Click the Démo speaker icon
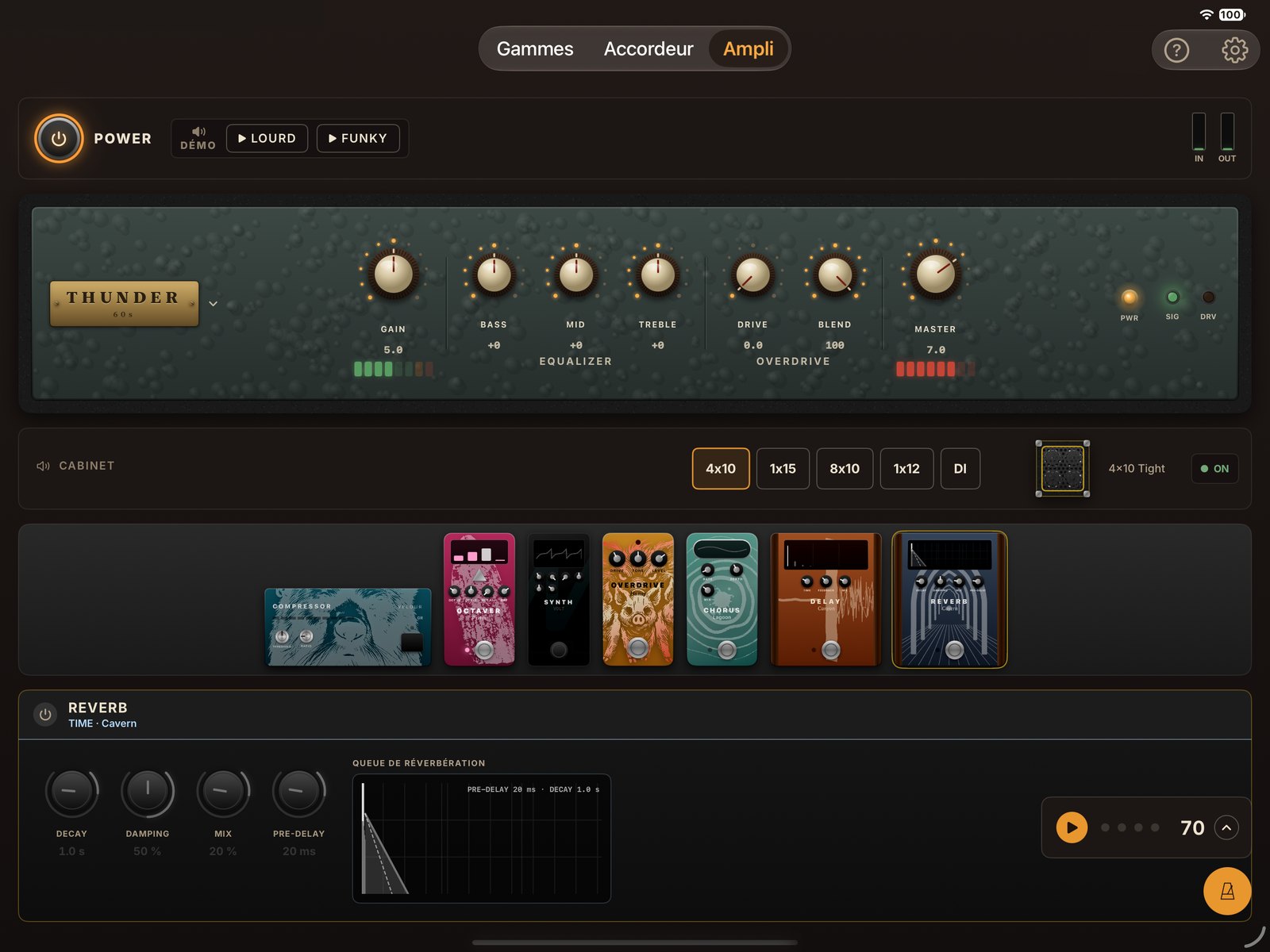Viewport: 1270px width, 952px height. (x=198, y=132)
